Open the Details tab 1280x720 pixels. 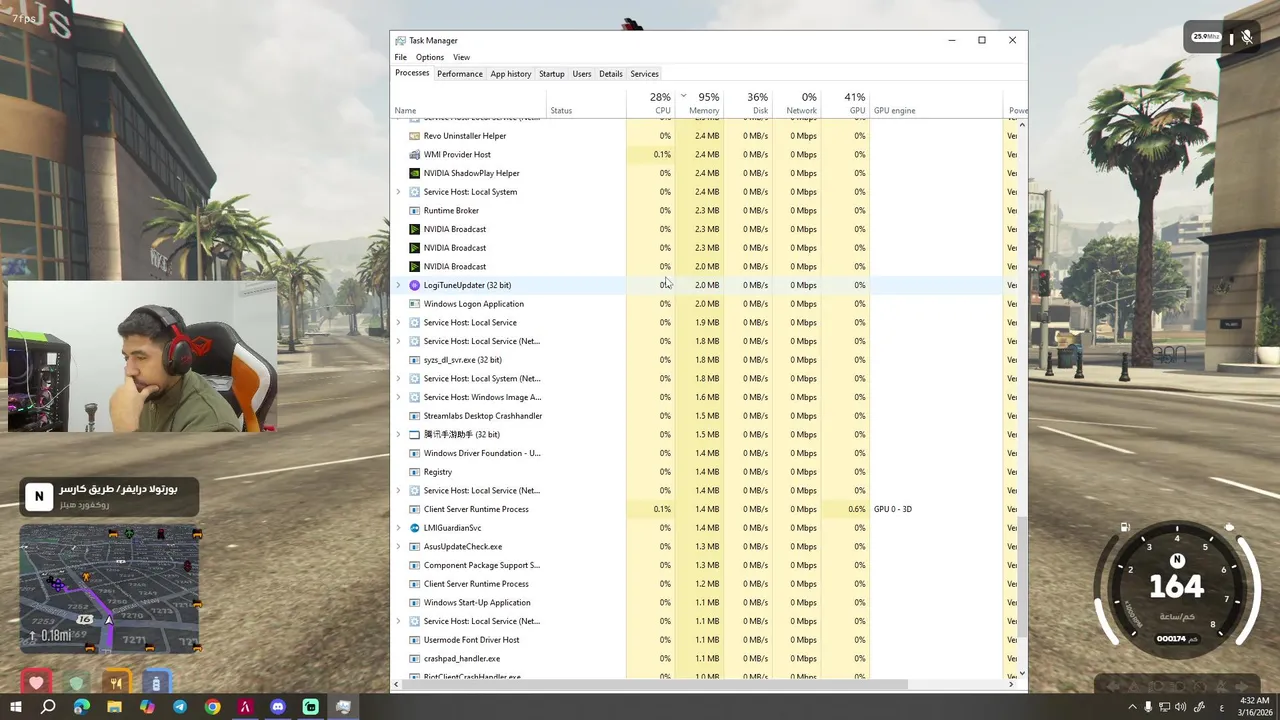611,74
